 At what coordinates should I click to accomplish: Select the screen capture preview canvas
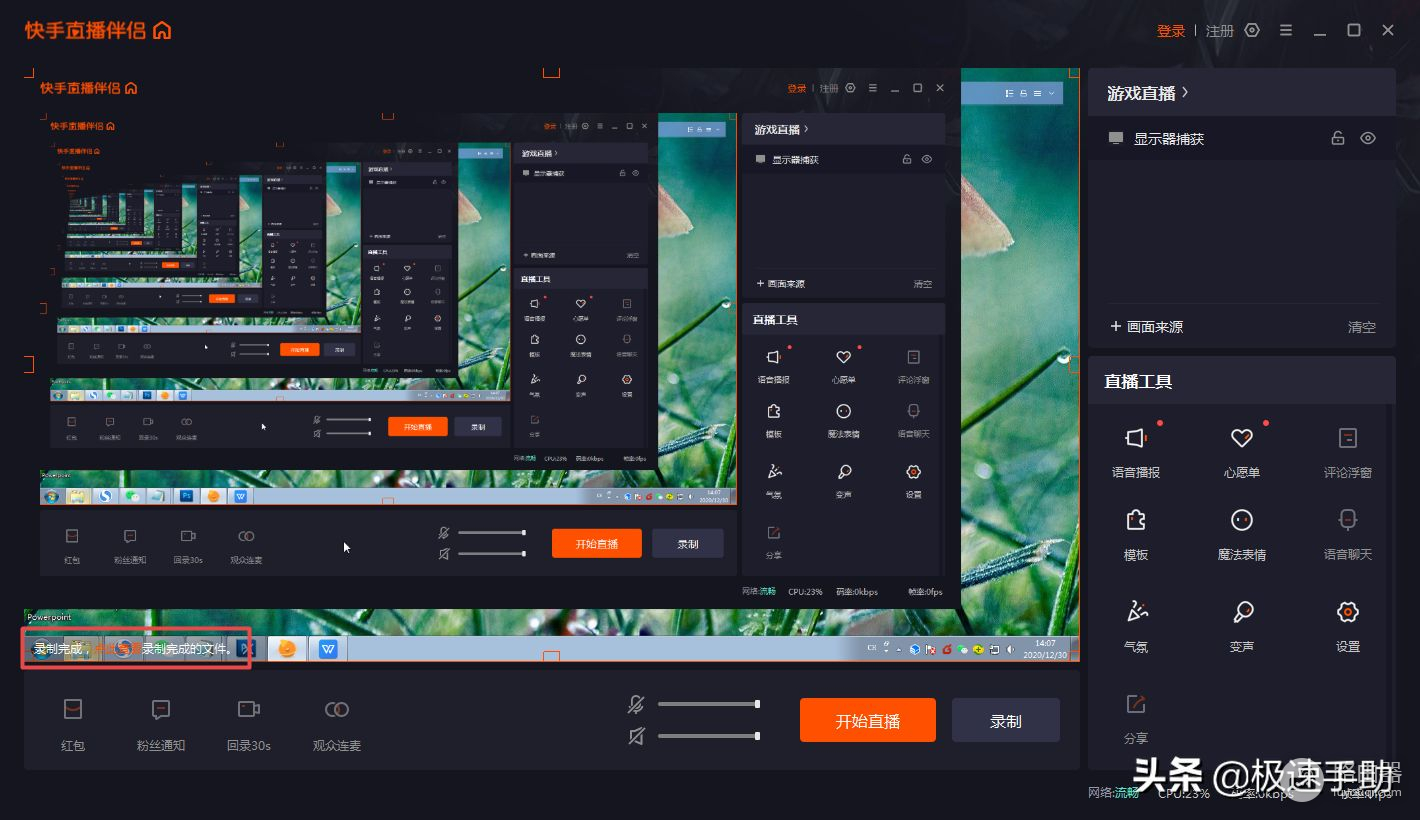coord(552,365)
